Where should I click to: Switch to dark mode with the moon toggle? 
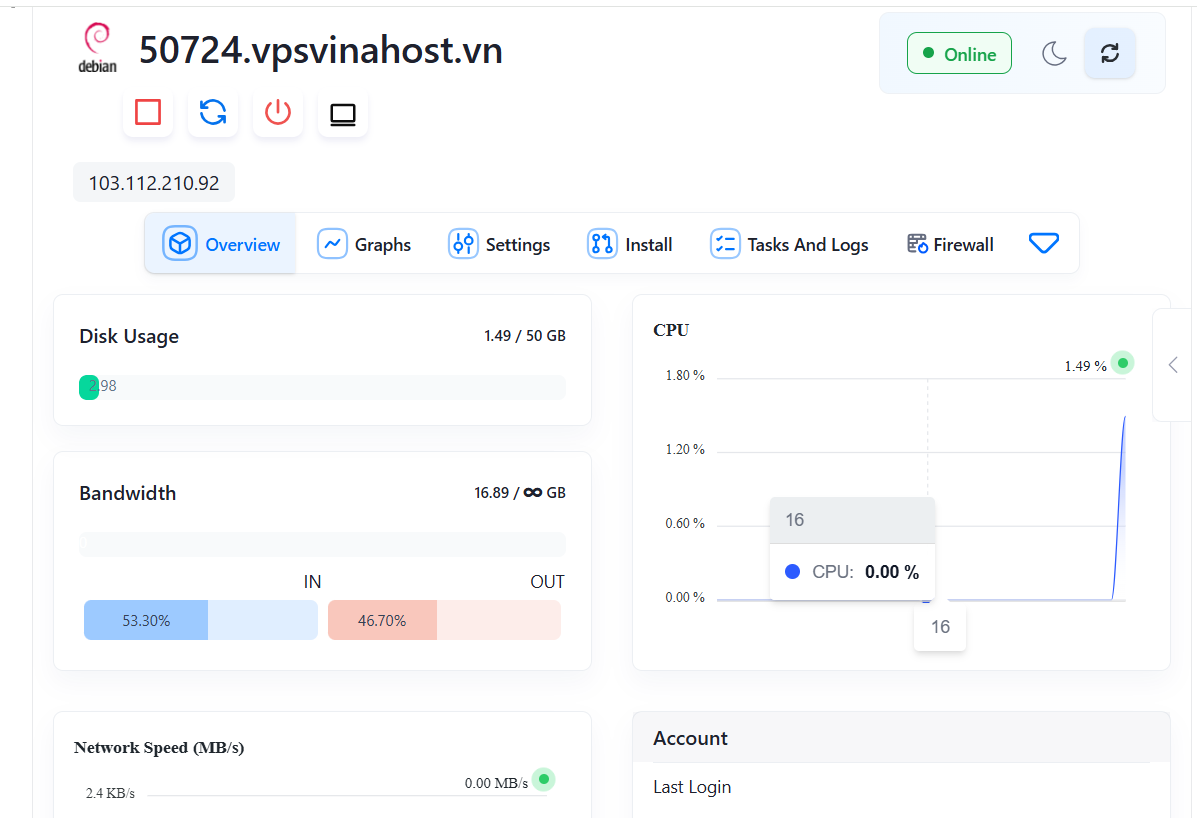coord(1055,54)
